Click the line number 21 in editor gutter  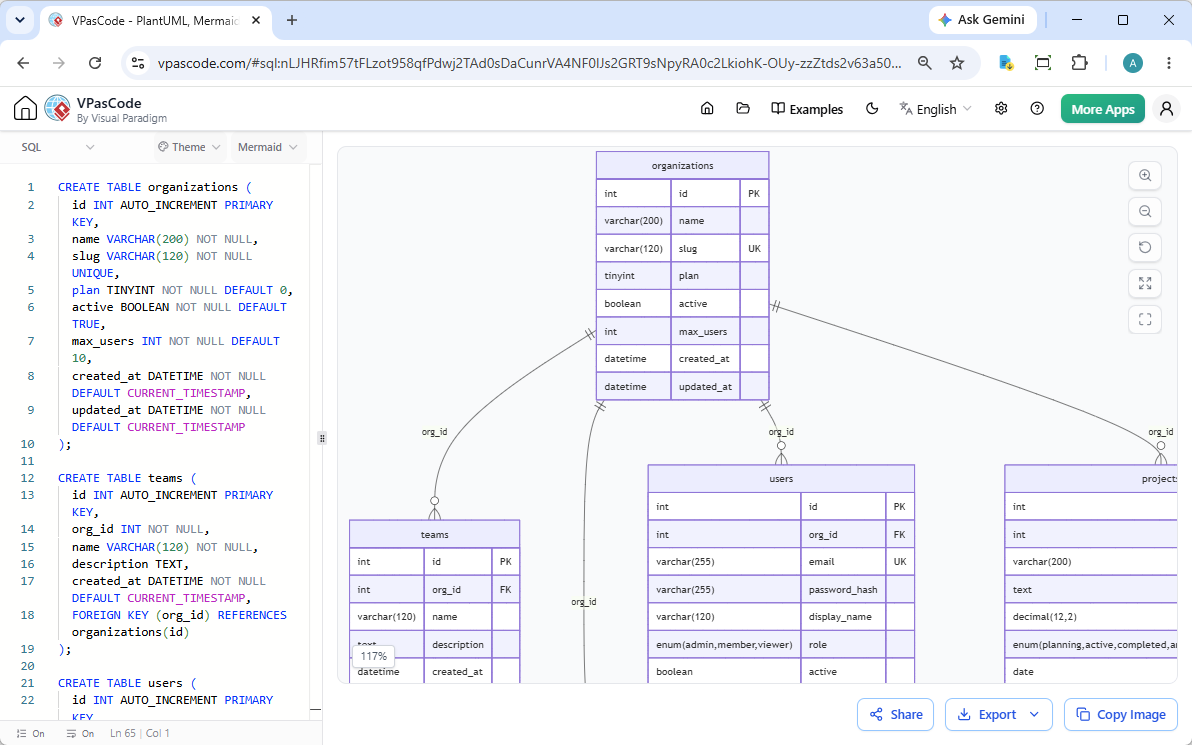click(27, 683)
